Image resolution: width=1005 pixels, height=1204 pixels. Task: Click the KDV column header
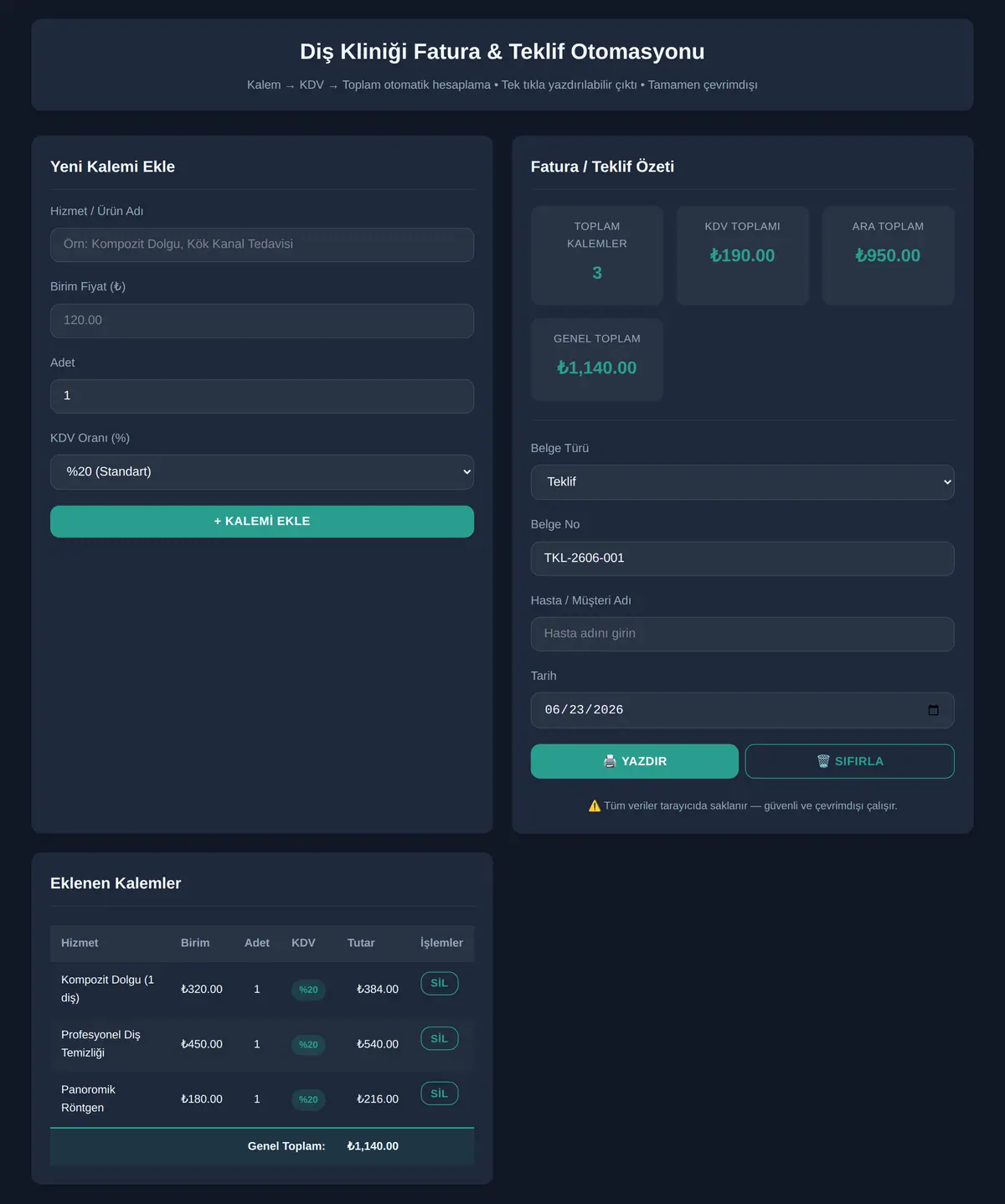click(303, 943)
